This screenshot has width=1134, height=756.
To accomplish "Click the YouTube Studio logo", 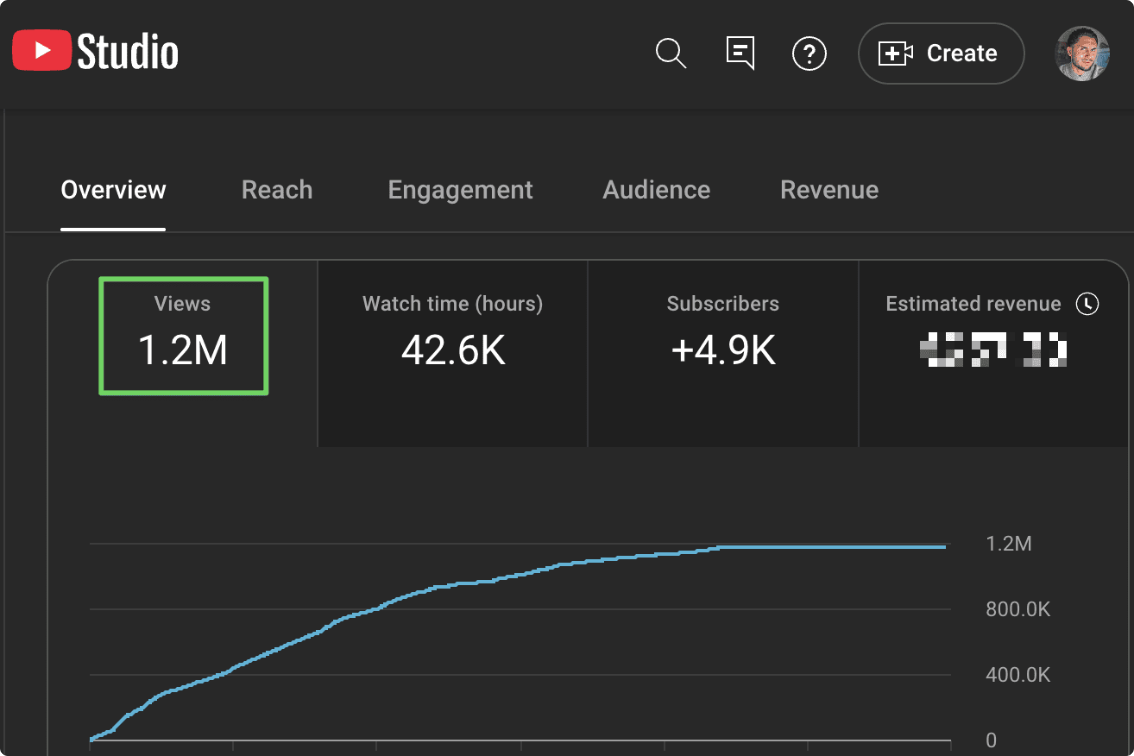I will tap(95, 52).
